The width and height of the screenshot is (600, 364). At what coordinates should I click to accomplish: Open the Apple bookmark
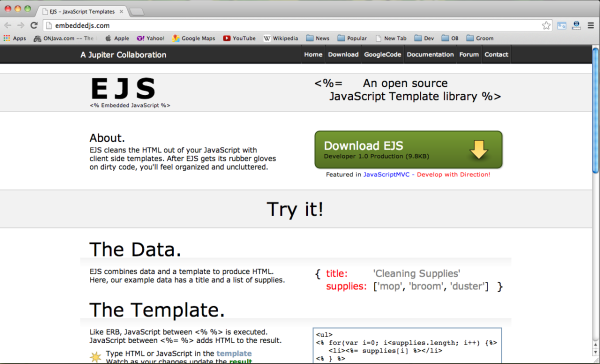(x=117, y=38)
